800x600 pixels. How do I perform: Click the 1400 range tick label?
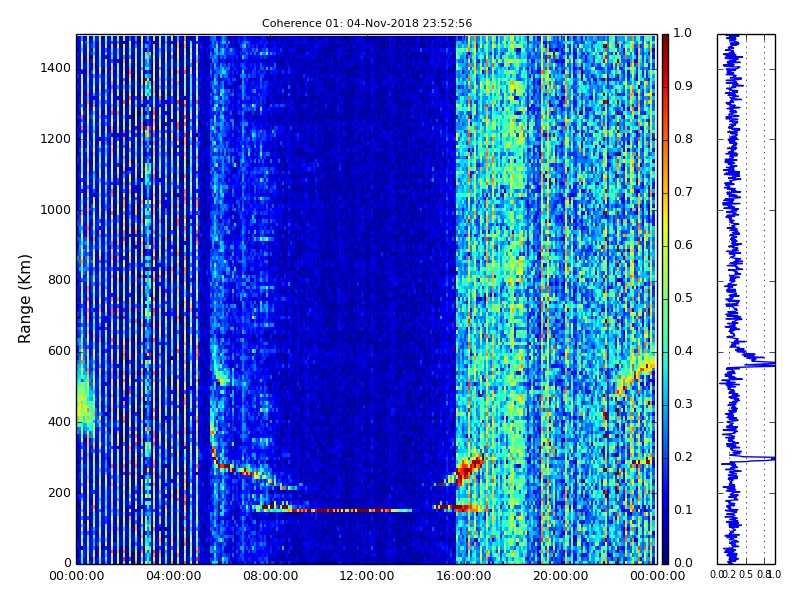tap(56, 68)
